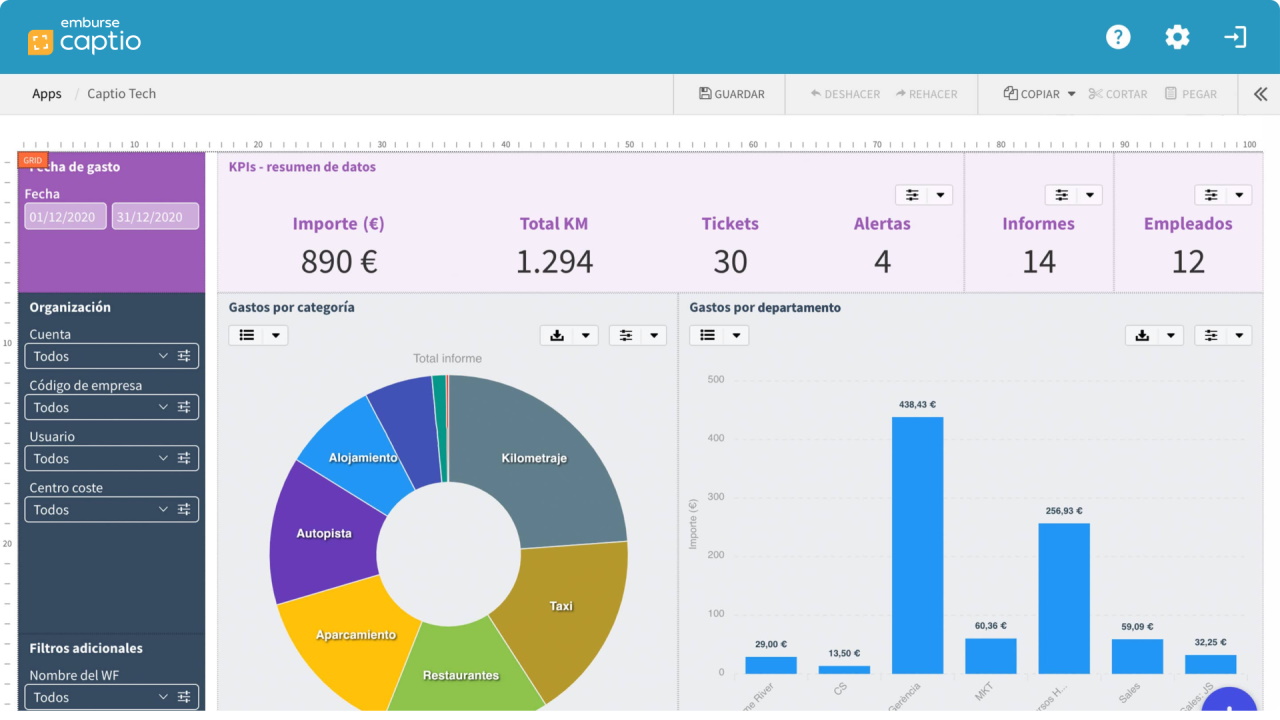Expand the COPIAR dropdown arrow
Image resolution: width=1280 pixels, height=720 pixels.
pos(1071,94)
